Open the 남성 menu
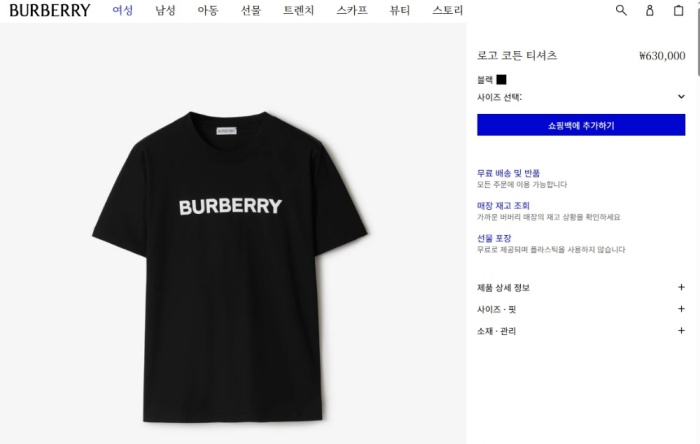 tap(165, 10)
